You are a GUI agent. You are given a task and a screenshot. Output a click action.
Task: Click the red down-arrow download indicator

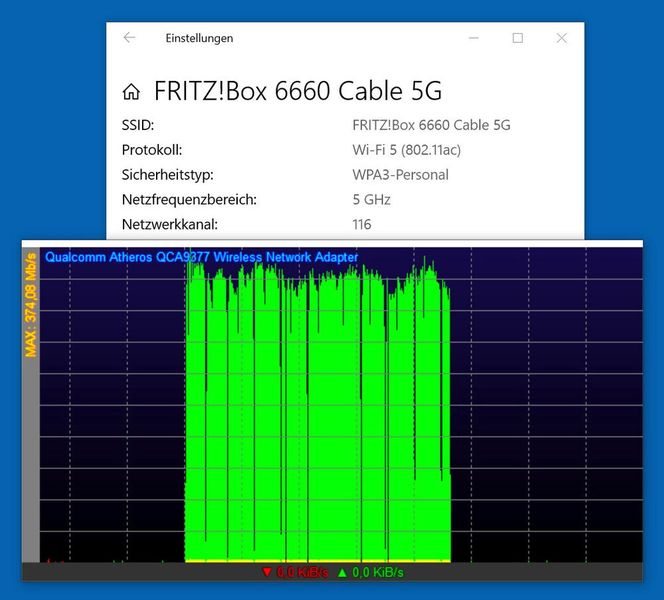(x=267, y=572)
